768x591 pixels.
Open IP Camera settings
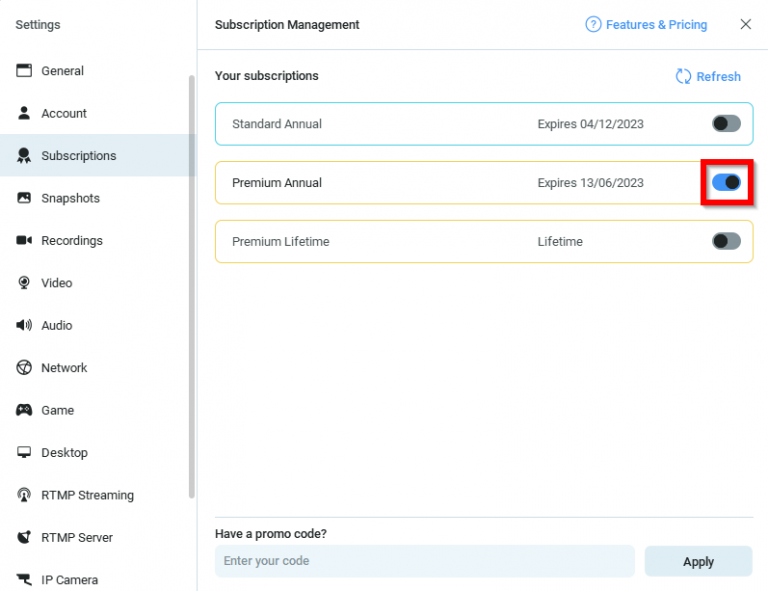69,580
